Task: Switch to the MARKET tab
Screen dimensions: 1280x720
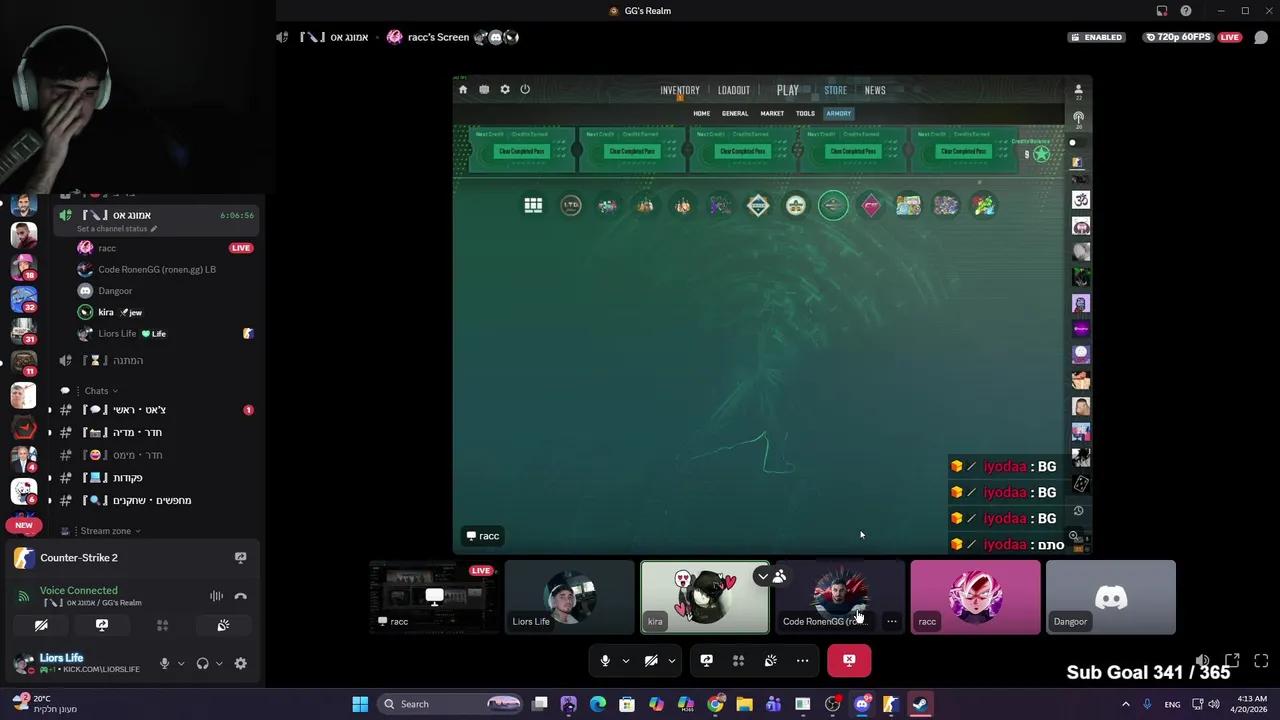Action: (x=771, y=113)
